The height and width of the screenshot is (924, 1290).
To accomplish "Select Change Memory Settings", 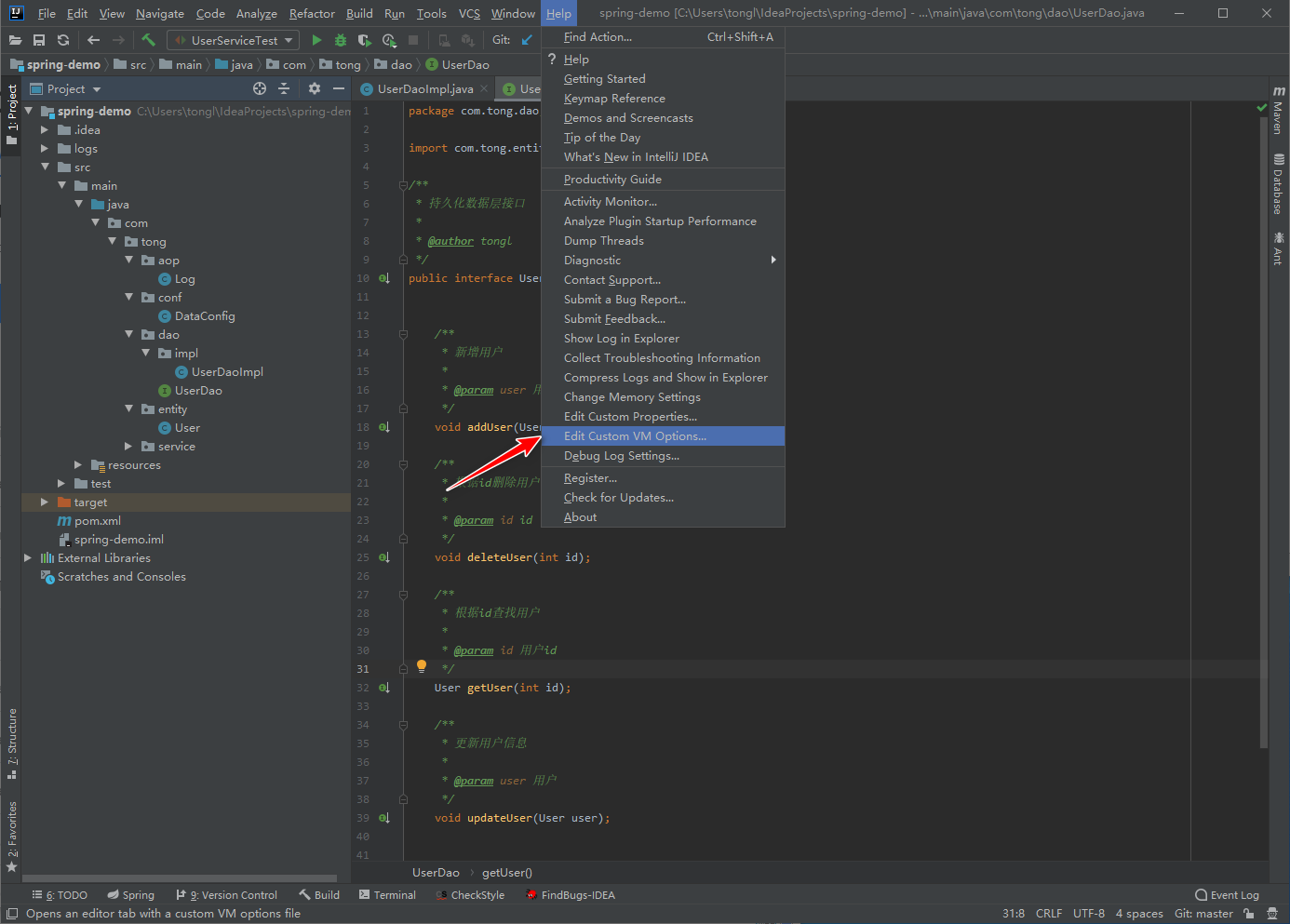I will [x=663, y=397].
